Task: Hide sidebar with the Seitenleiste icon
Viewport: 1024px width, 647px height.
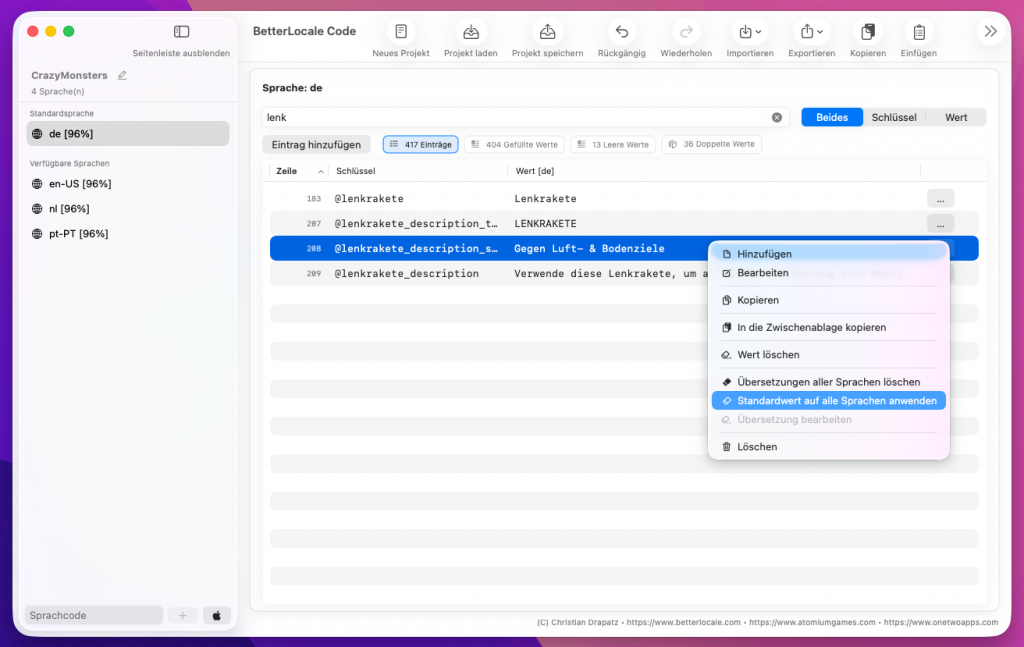Action: coord(181,32)
